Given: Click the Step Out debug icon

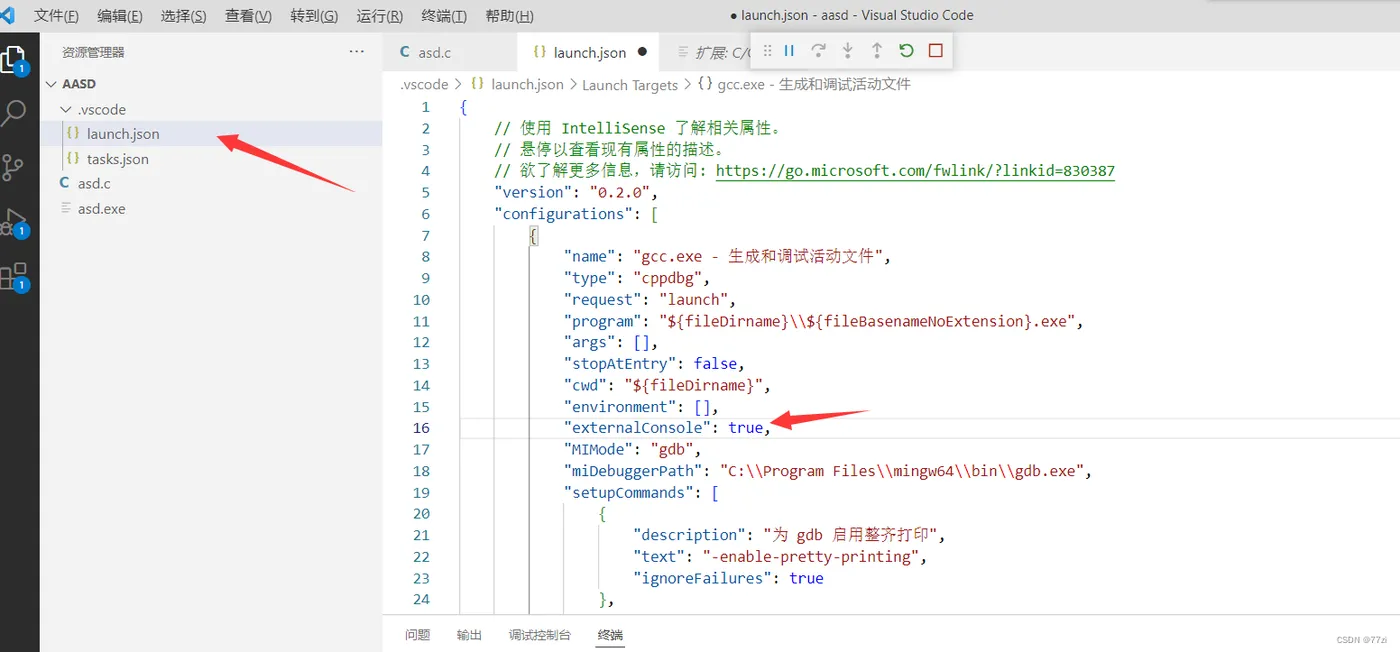Looking at the screenshot, I should [876, 51].
